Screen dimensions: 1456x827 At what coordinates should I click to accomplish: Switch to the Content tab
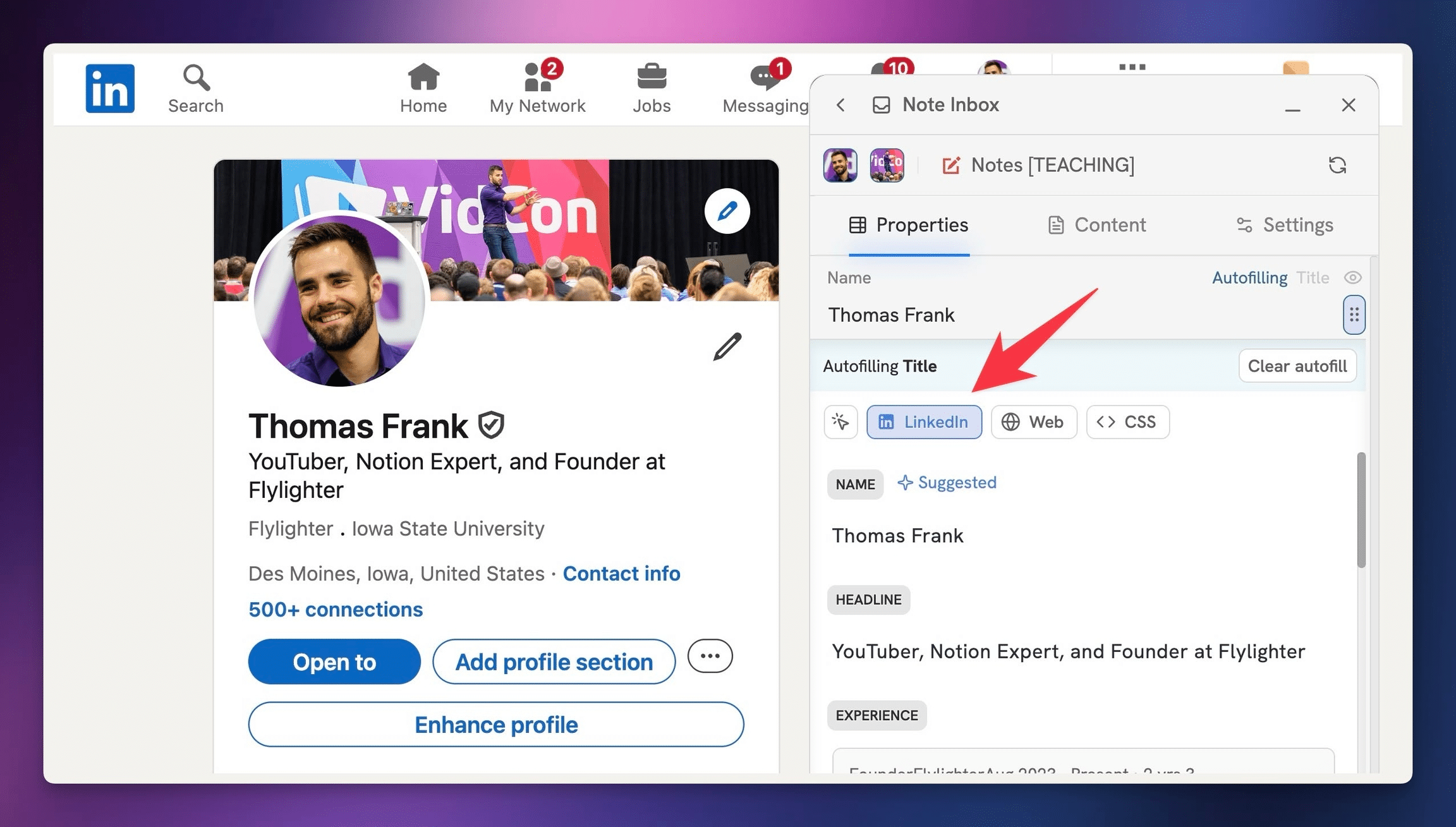pyautogui.click(x=1096, y=225)
